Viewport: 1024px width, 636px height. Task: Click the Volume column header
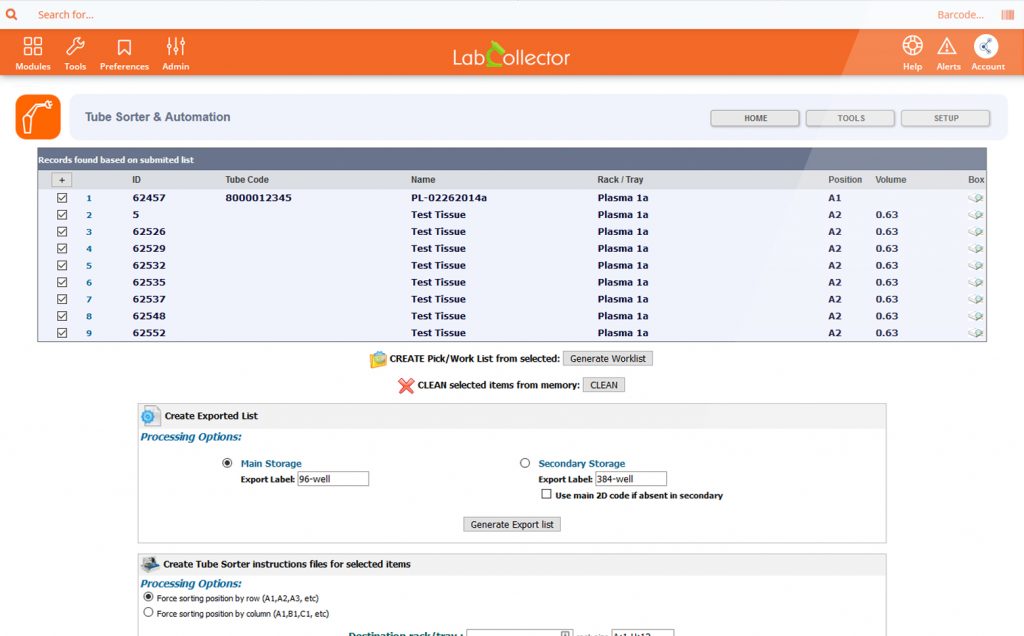pyautogui.click(x=891, y=180)
